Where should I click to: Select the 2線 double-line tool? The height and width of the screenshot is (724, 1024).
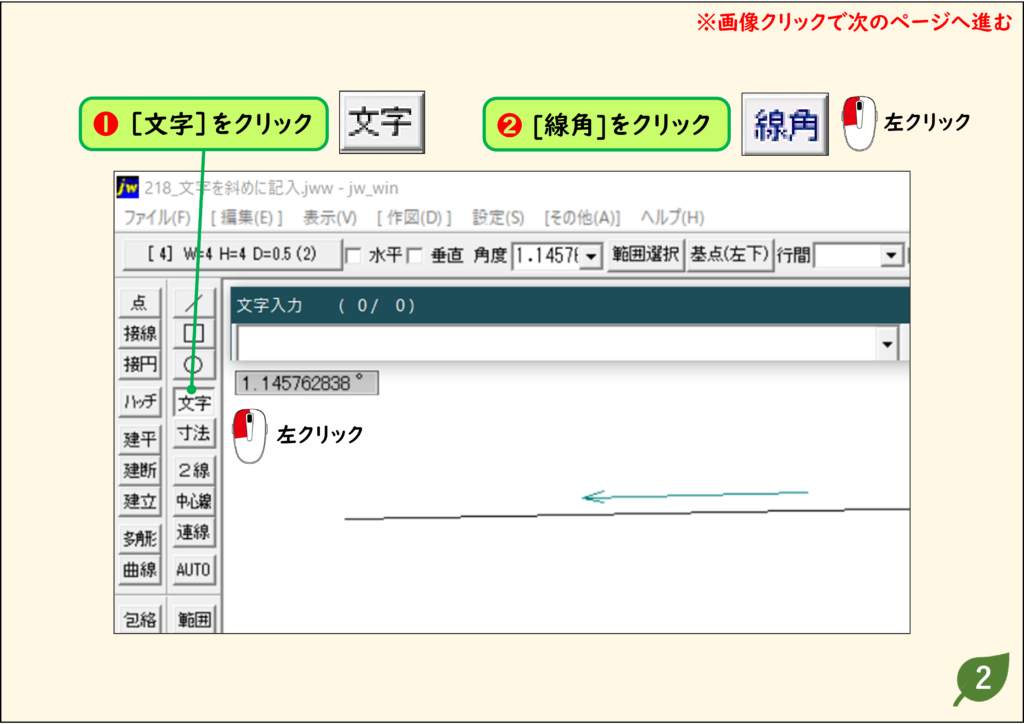point(194,470)
